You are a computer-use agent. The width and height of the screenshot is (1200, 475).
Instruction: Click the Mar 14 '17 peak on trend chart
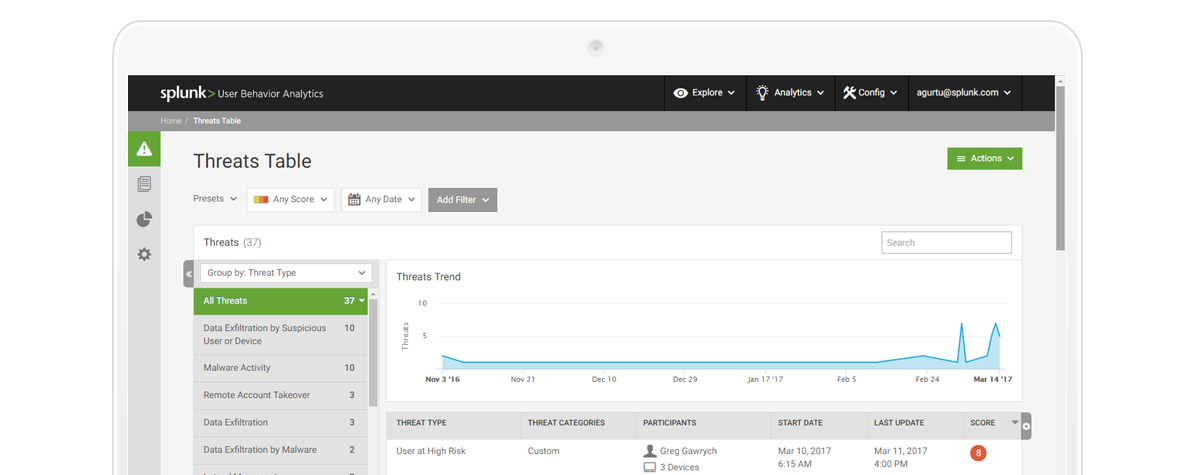(995, 324)
